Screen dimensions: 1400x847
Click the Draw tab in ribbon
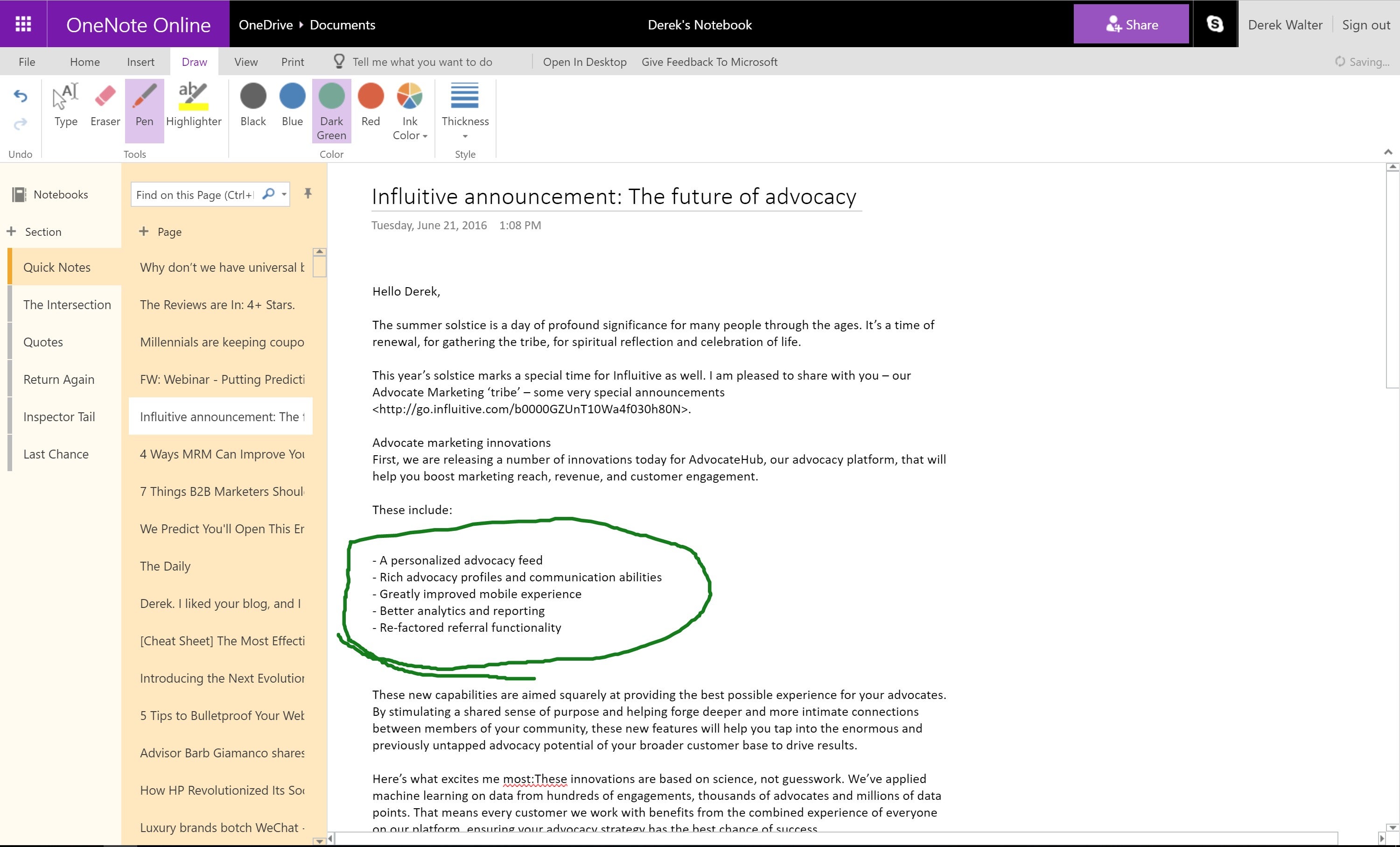point(195,62)
